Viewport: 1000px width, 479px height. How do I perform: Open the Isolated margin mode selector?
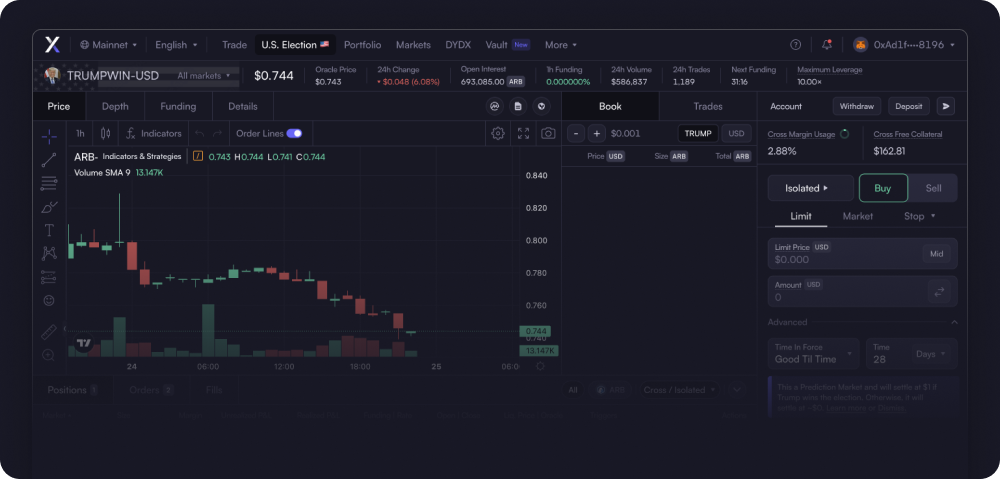pyautogui.click(x=811, y=188)
